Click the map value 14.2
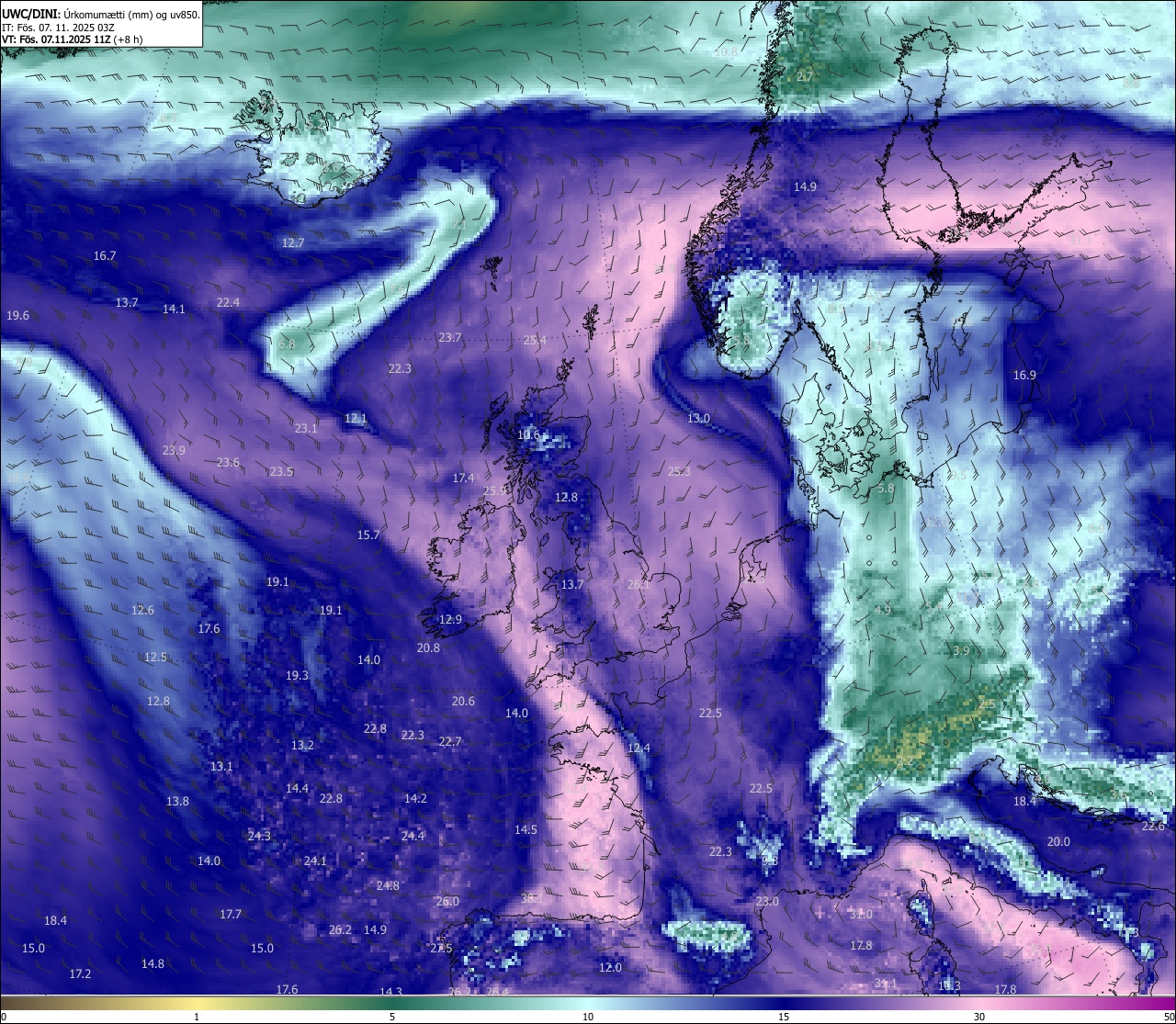1176x1024 pixels. (x=415, y=798)
